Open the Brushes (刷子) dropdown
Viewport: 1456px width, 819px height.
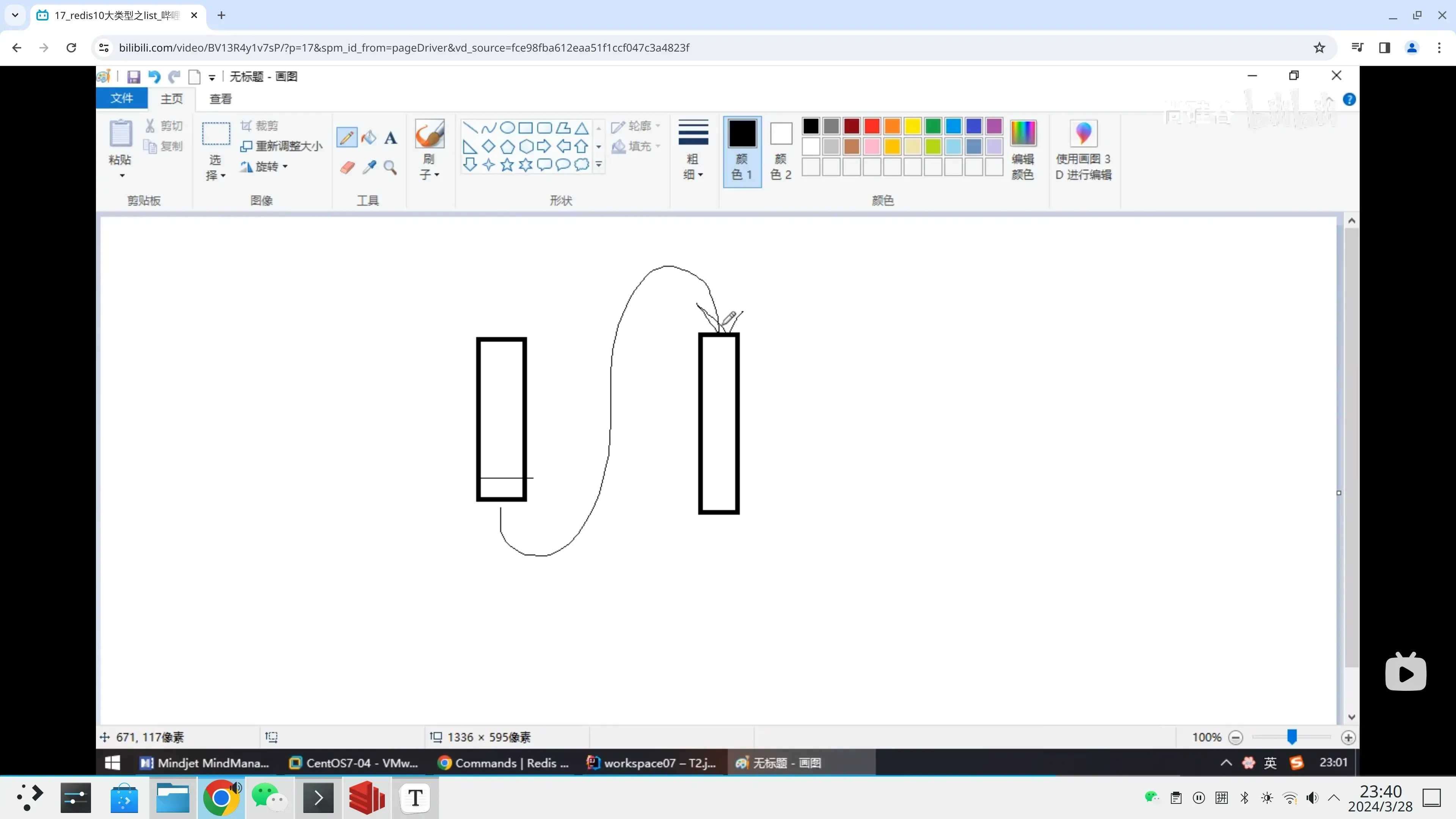pyautogui.click(x=429, y=167)
